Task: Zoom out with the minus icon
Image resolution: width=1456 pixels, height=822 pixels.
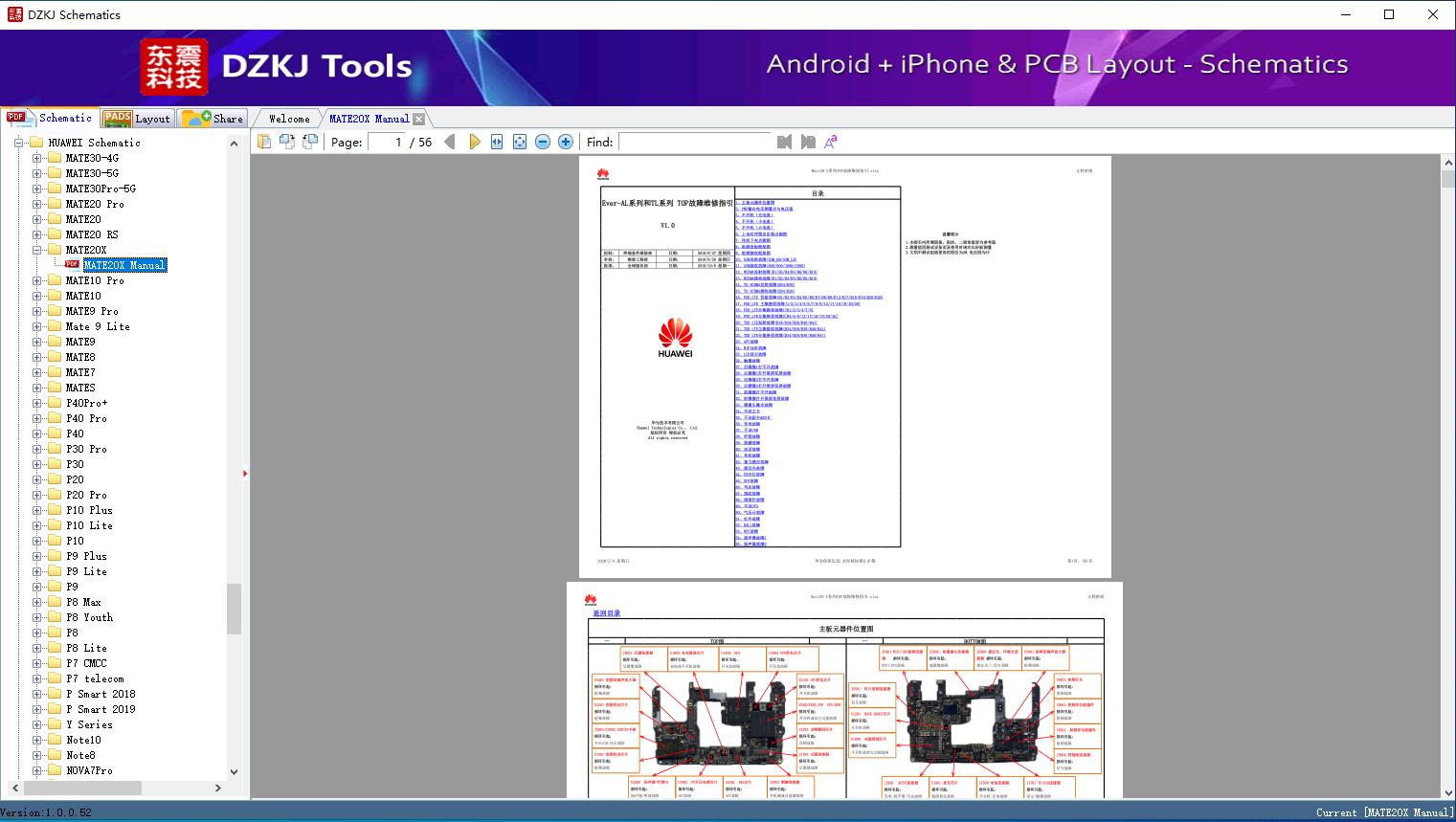Action: (543, 142)
